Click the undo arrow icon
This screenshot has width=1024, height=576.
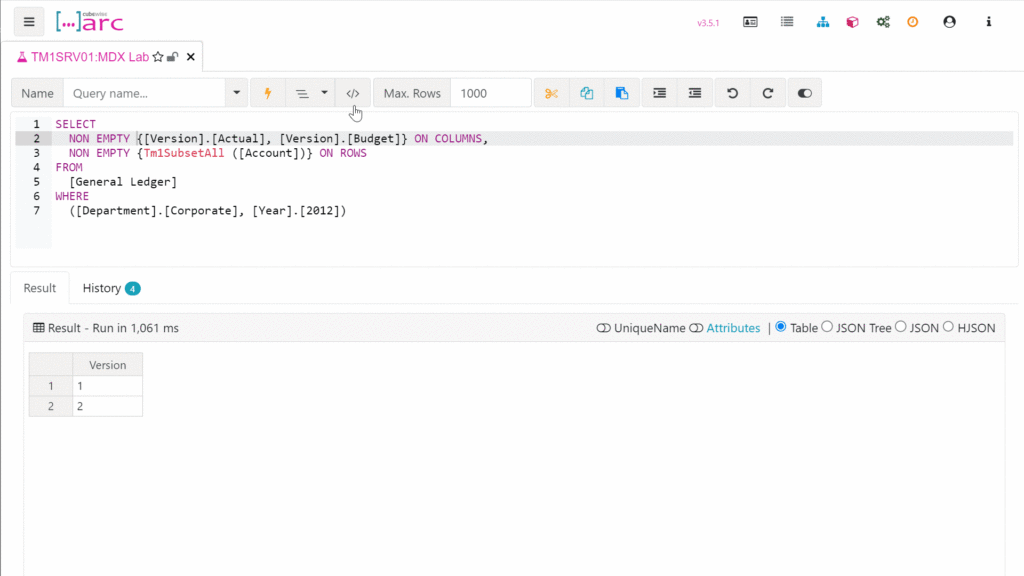(732, 93)
